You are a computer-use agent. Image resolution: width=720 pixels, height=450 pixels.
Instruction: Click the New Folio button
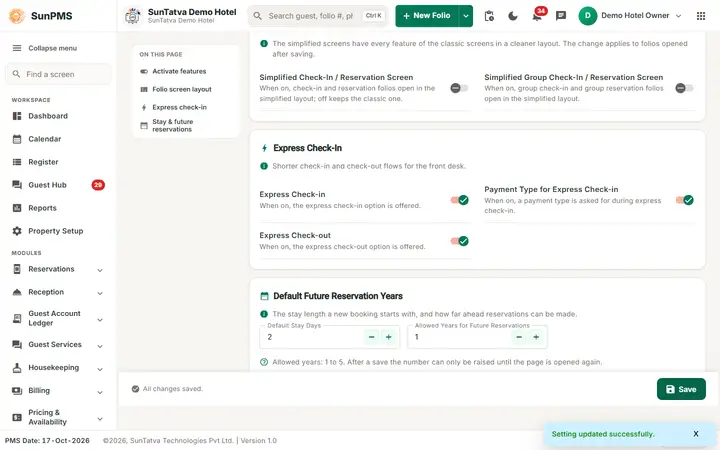[427, 16]
